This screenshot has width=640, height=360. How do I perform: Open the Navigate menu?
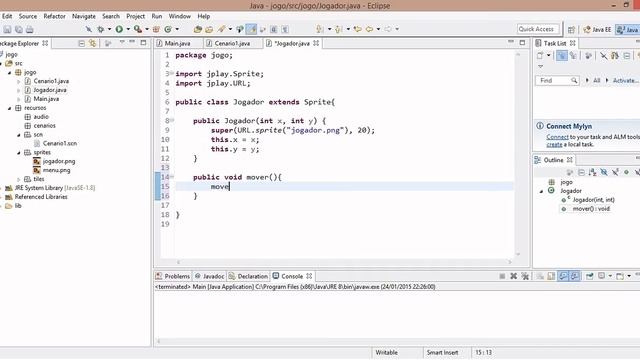click(84, 16)
